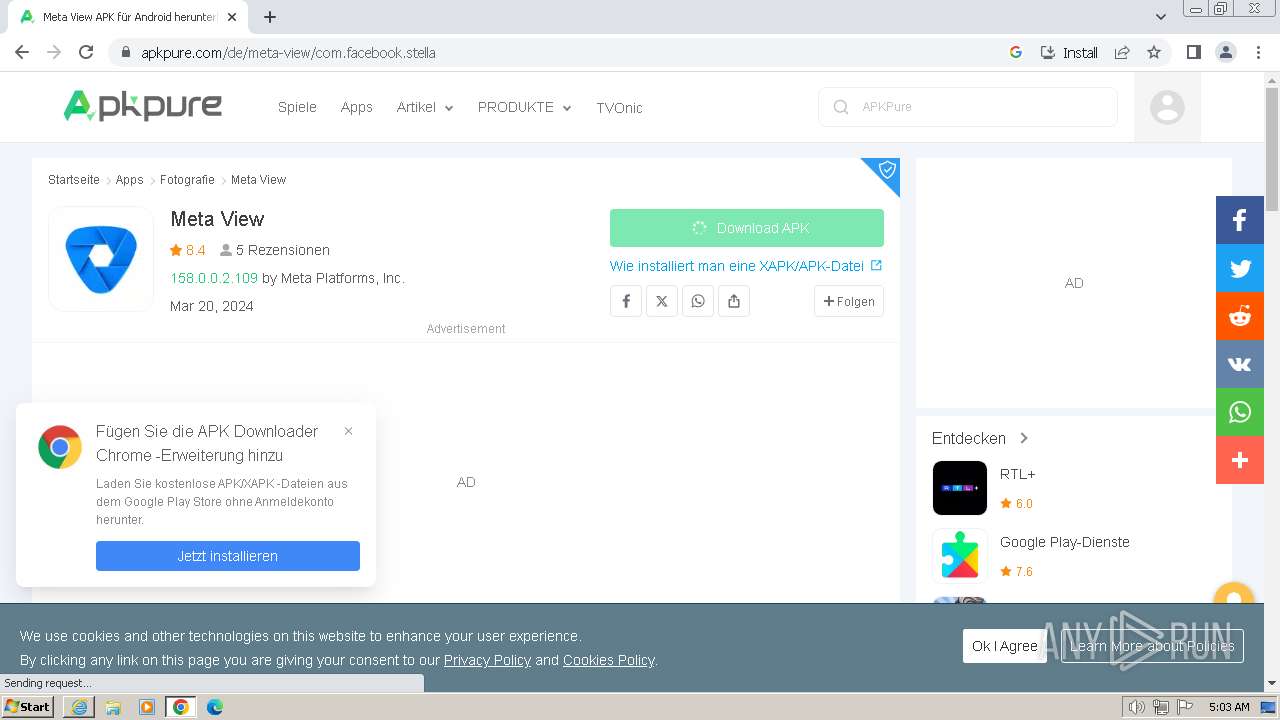This screenshot has width=1280, height=720.
Task: Share on WhatsApp via floating sidebar
Action: pyautogui.click(x=1240, y=412)
